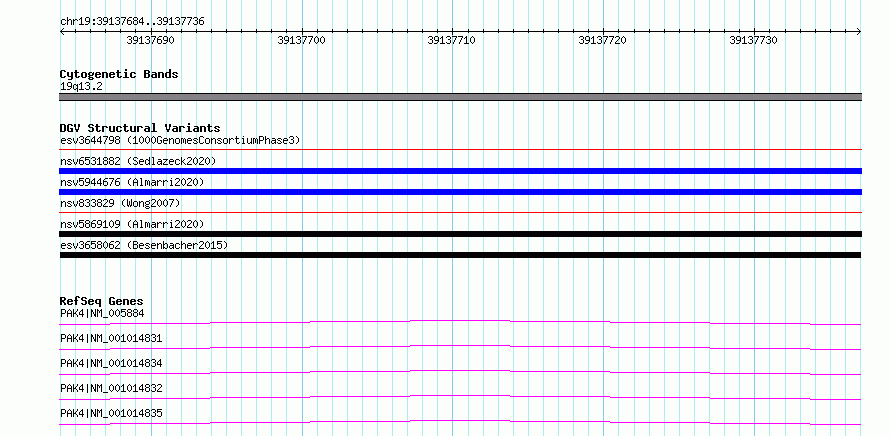Click the red line under nsv833829
This screenshot has height=436, width=890.
point(460,213)
